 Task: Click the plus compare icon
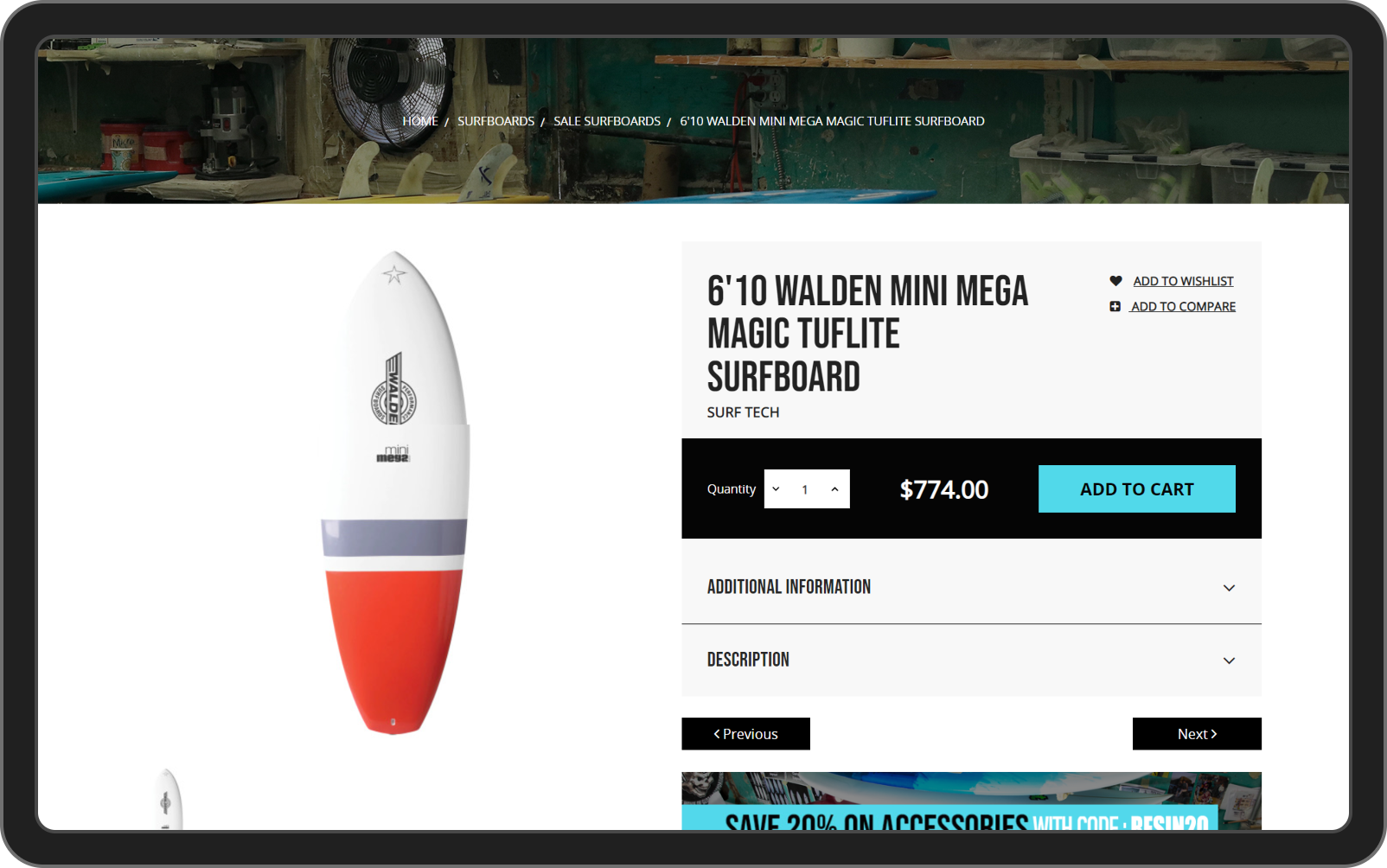pyautogui.click(x=1115, y=306)
